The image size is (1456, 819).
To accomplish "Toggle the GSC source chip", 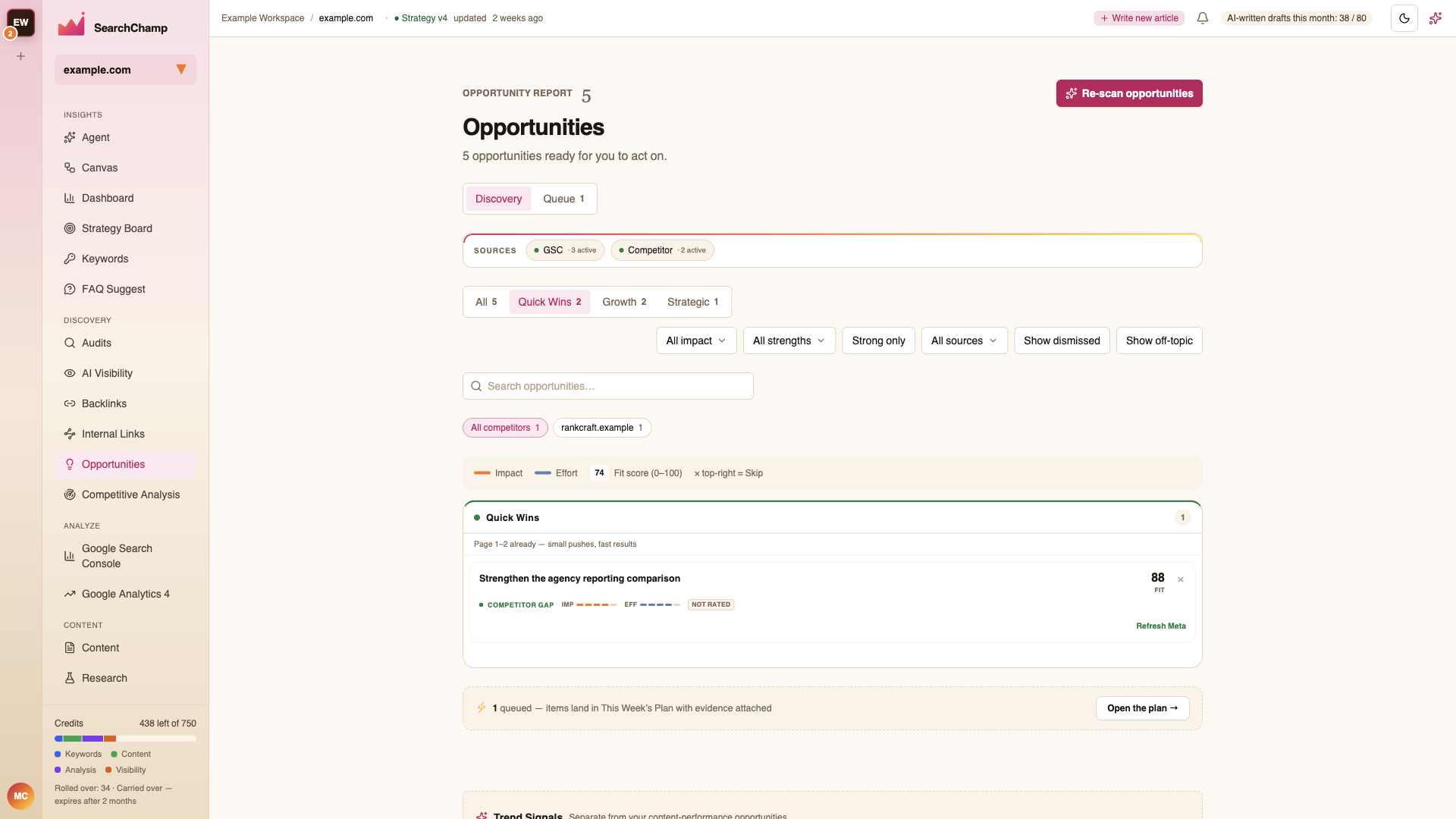I will (565, 250).
